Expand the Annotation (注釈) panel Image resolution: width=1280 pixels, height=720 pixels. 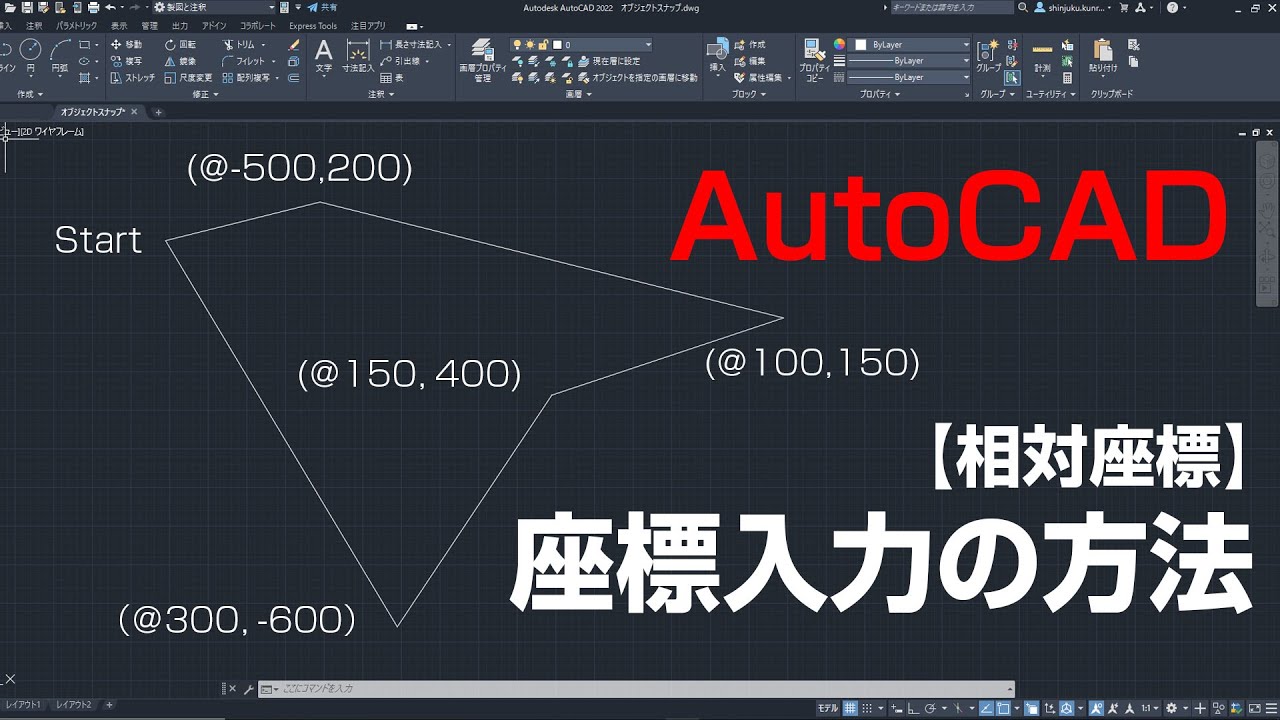(x=380, y=94)
